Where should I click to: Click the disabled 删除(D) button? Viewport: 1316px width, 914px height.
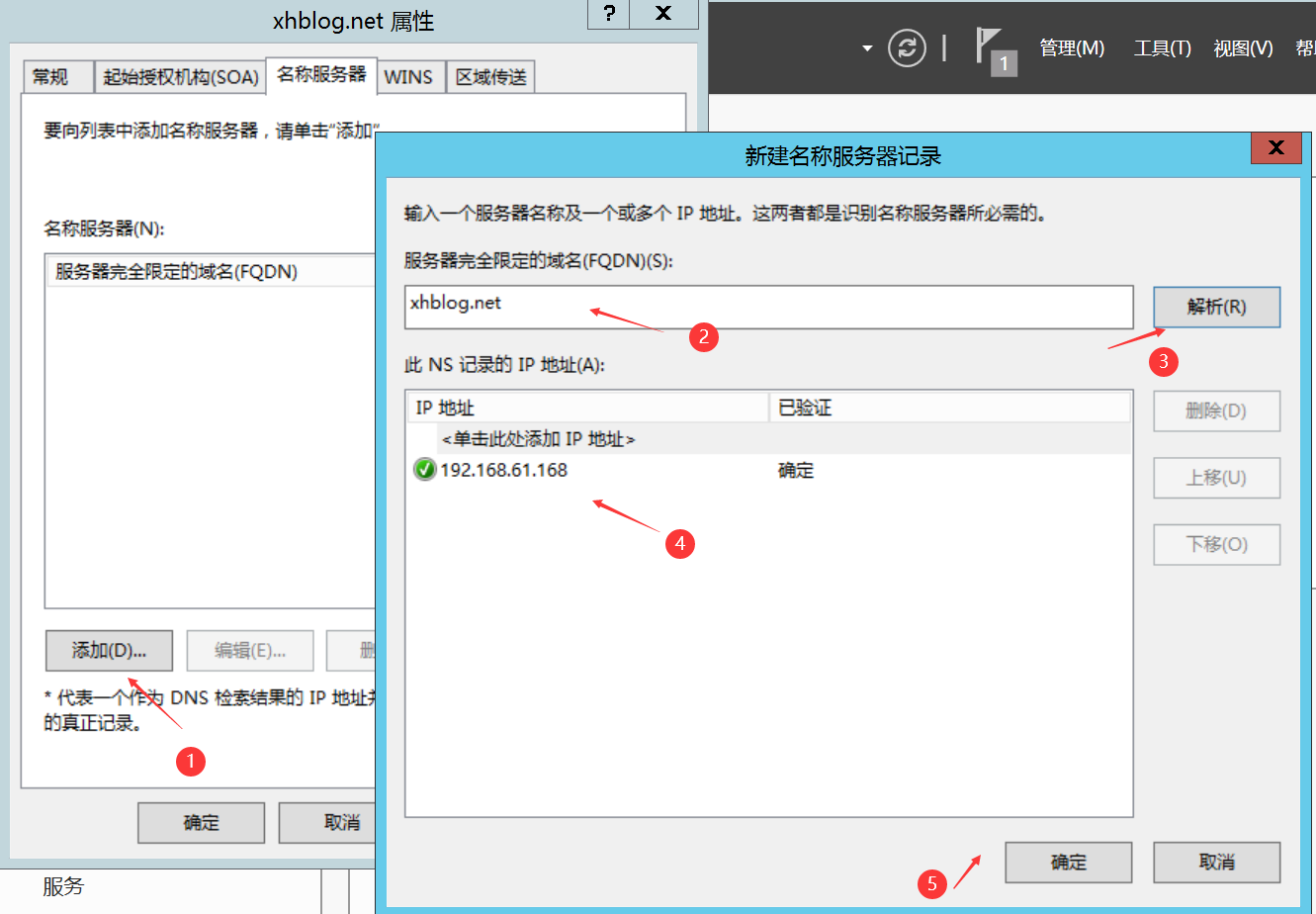point(1216,411)
